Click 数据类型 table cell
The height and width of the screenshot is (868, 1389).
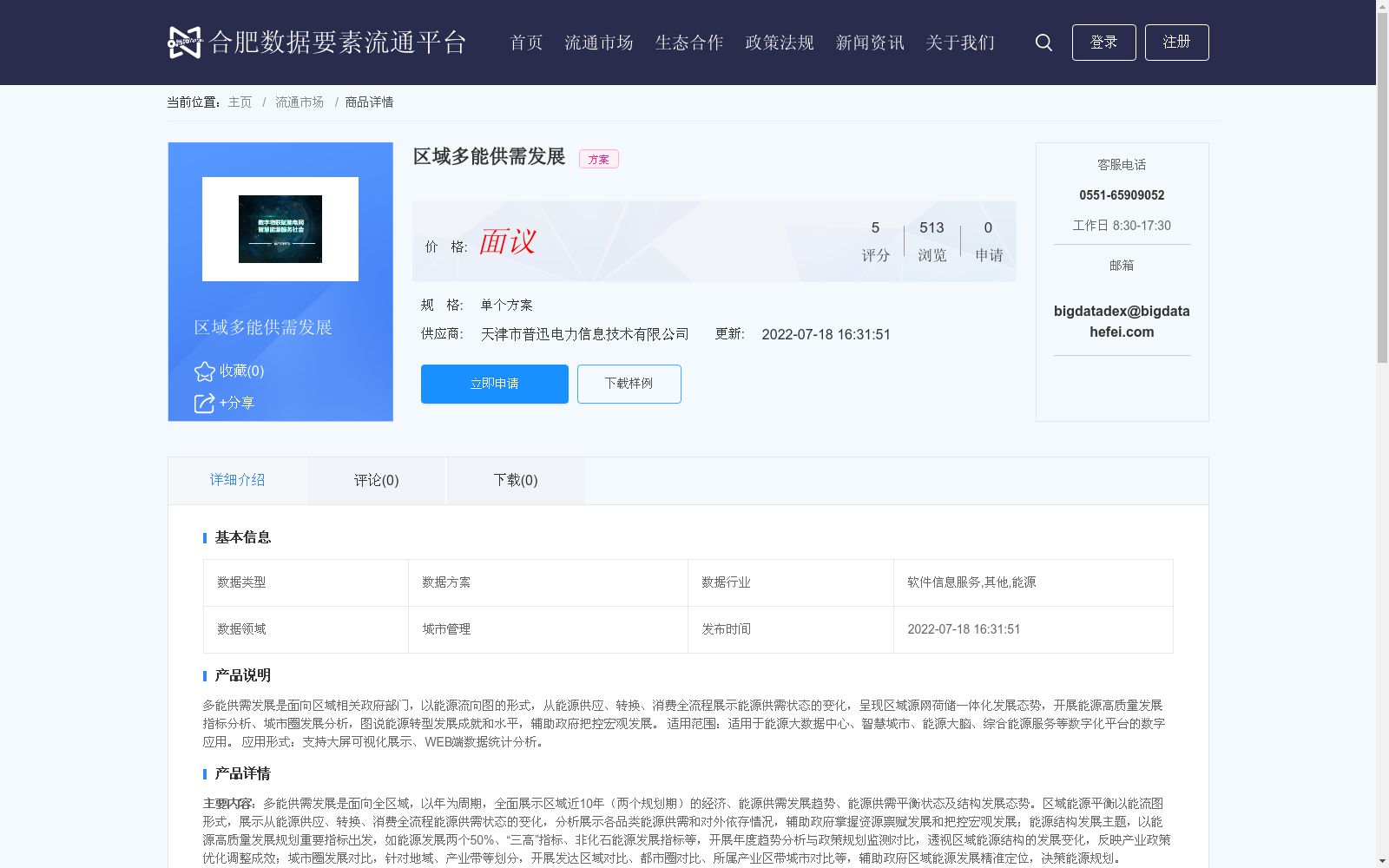point(306,582)
